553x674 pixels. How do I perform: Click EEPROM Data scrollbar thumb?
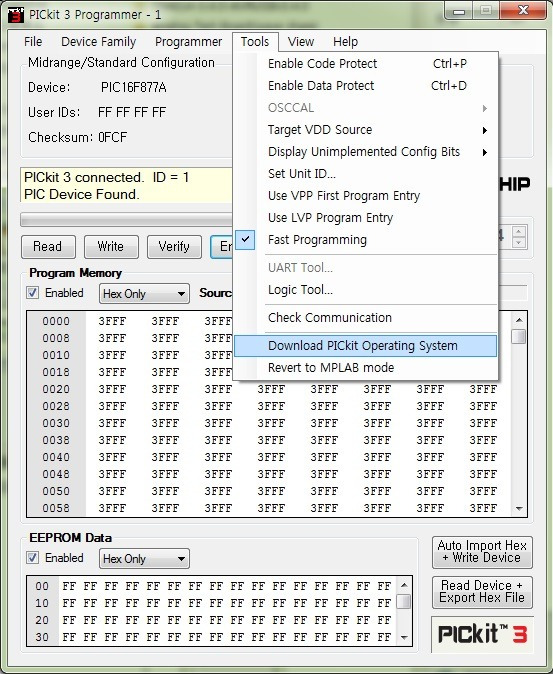pyautogui.click(x=404, y=601)
